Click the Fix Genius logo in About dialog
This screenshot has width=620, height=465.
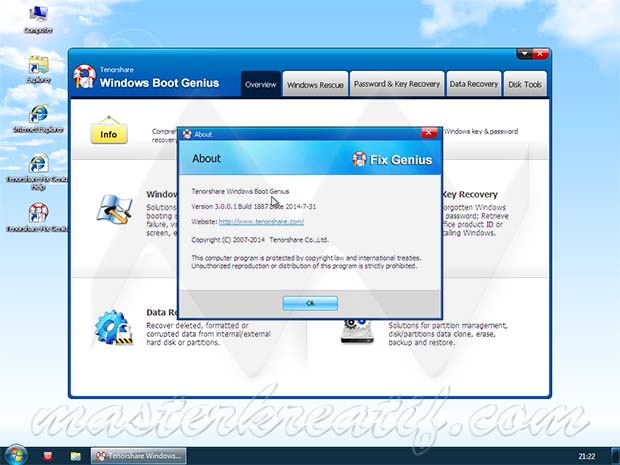click(x=392, y=159)
